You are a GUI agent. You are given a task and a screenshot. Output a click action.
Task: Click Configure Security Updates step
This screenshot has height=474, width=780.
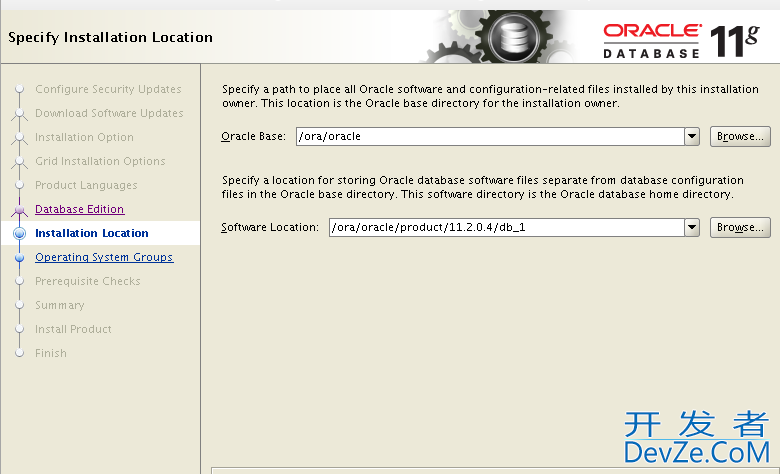(108, 89)
